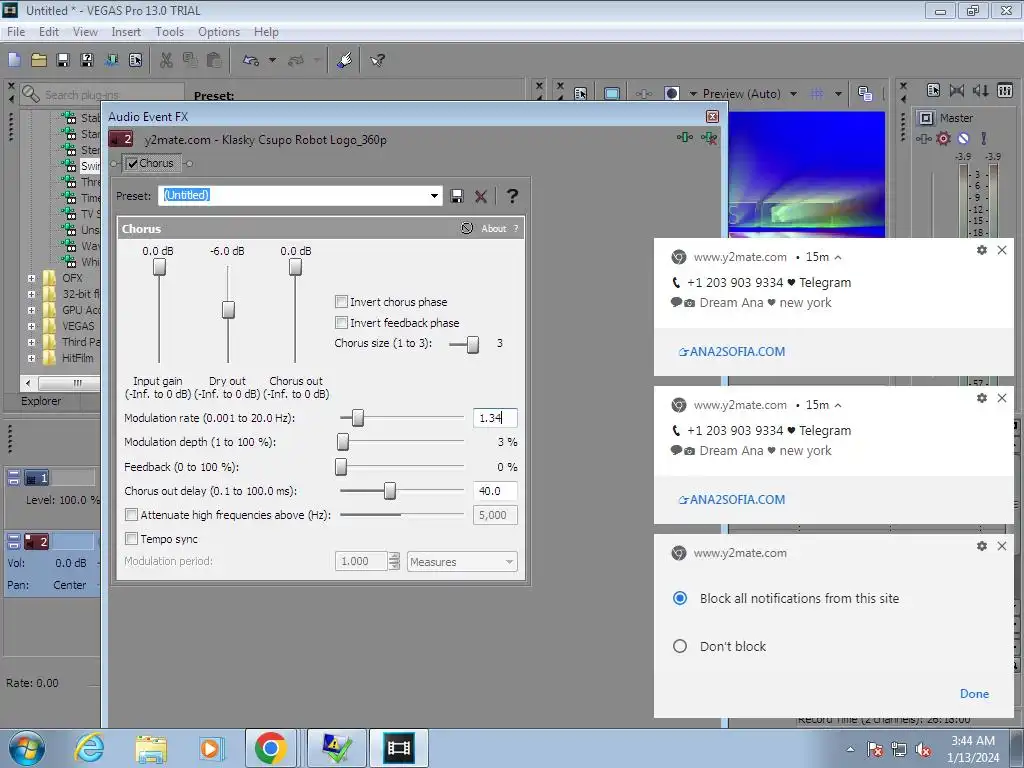Delete preset with the red X icon
Image resolution: width=1024 pixels, height=768 pixels.
click(481, 196)
